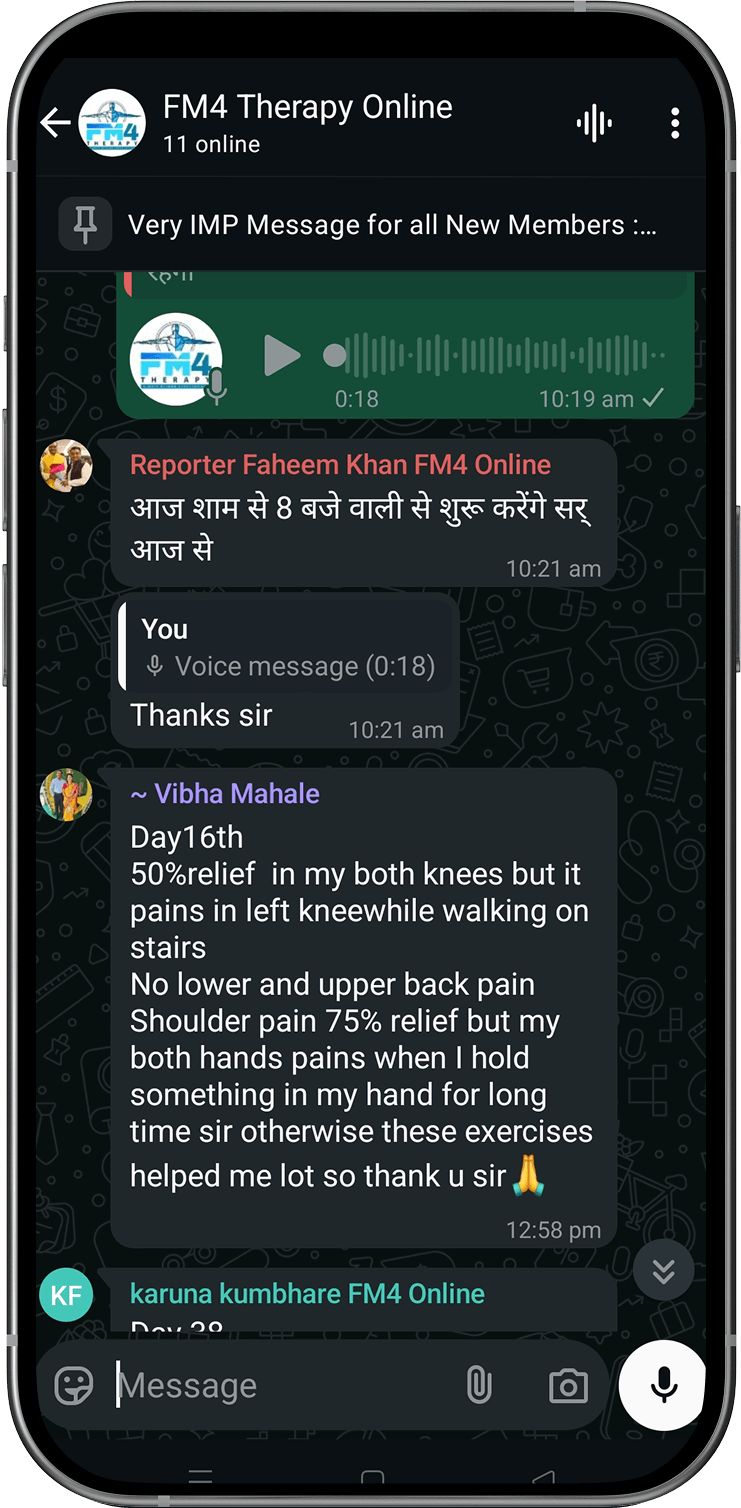Open Reporter Faheem Khan FM4 Online's contact
The width and height of the screenshot is (741, 1508).
341,465
